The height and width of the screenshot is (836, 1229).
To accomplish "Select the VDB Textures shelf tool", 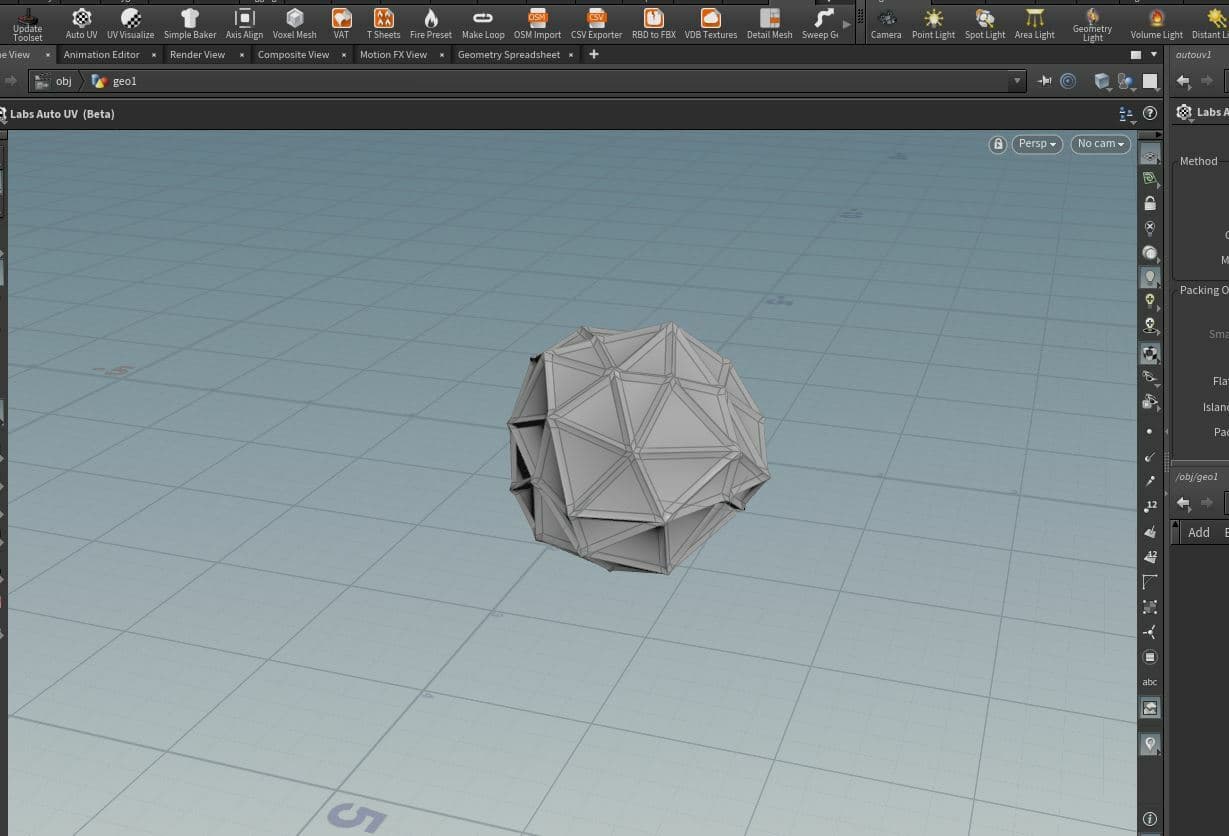I will click(x=710, y=24).
